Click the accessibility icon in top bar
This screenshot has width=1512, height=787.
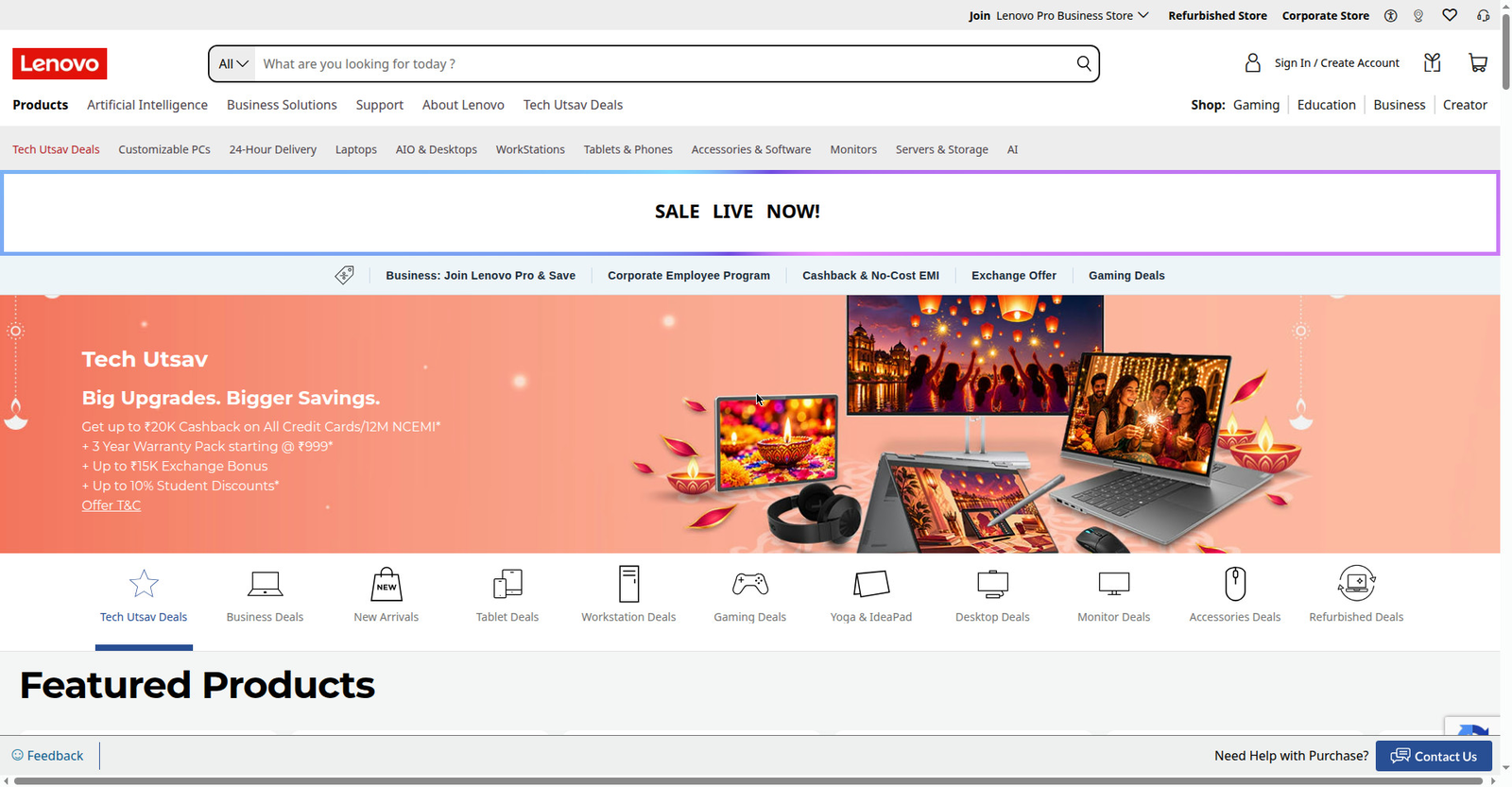[x=1391, y=15]
